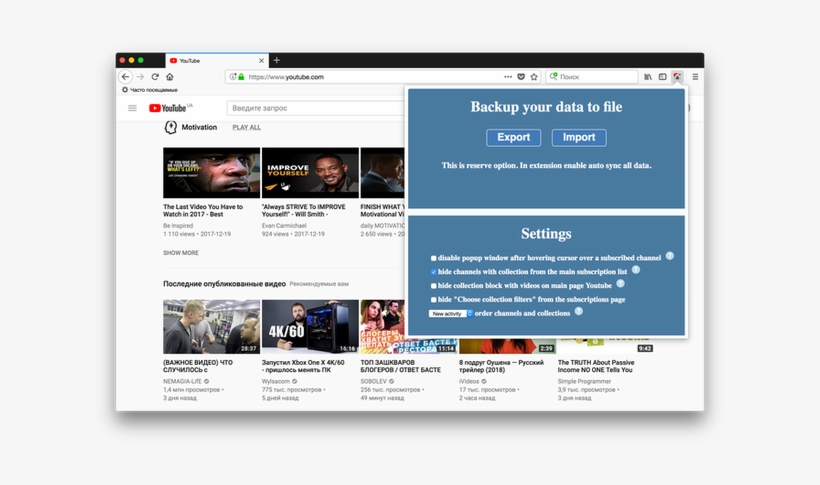Check hide Choose collection filters checkbox
820x485 pixels.
(x=434, y=299)
